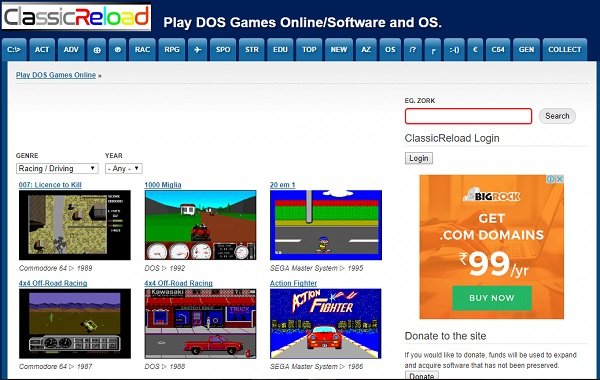Open DOS 4x4 Off-Road Racing title link
The height and width of the screenshot is (380, 600).
click(178, 283)
